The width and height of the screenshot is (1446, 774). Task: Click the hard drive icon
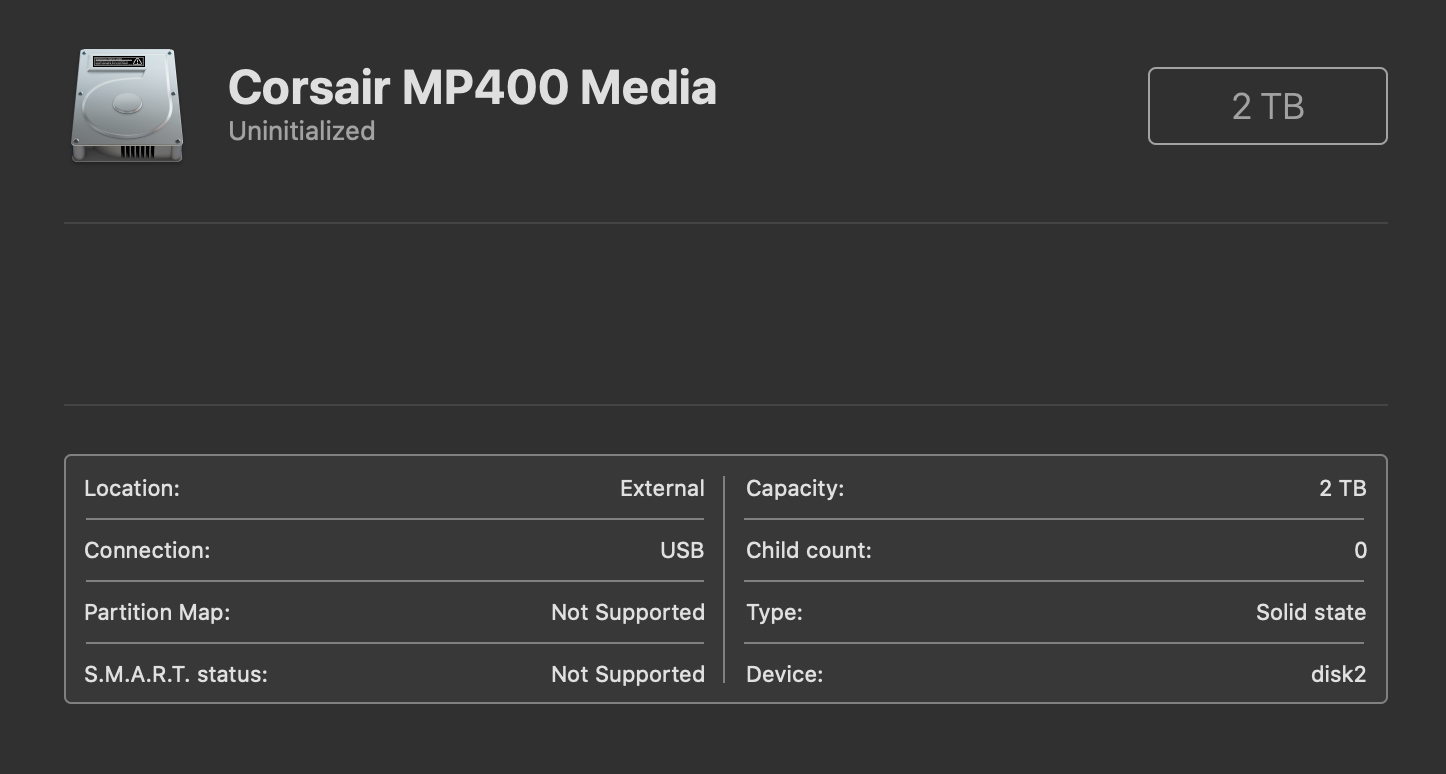(127, 106)
